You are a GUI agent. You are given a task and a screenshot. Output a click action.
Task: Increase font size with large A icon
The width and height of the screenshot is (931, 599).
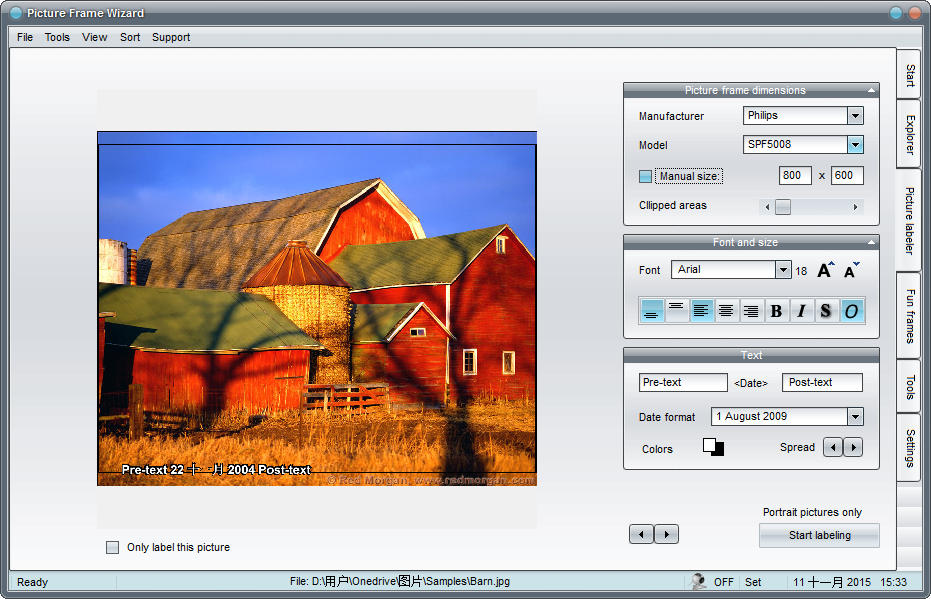[x=825, y=270]
